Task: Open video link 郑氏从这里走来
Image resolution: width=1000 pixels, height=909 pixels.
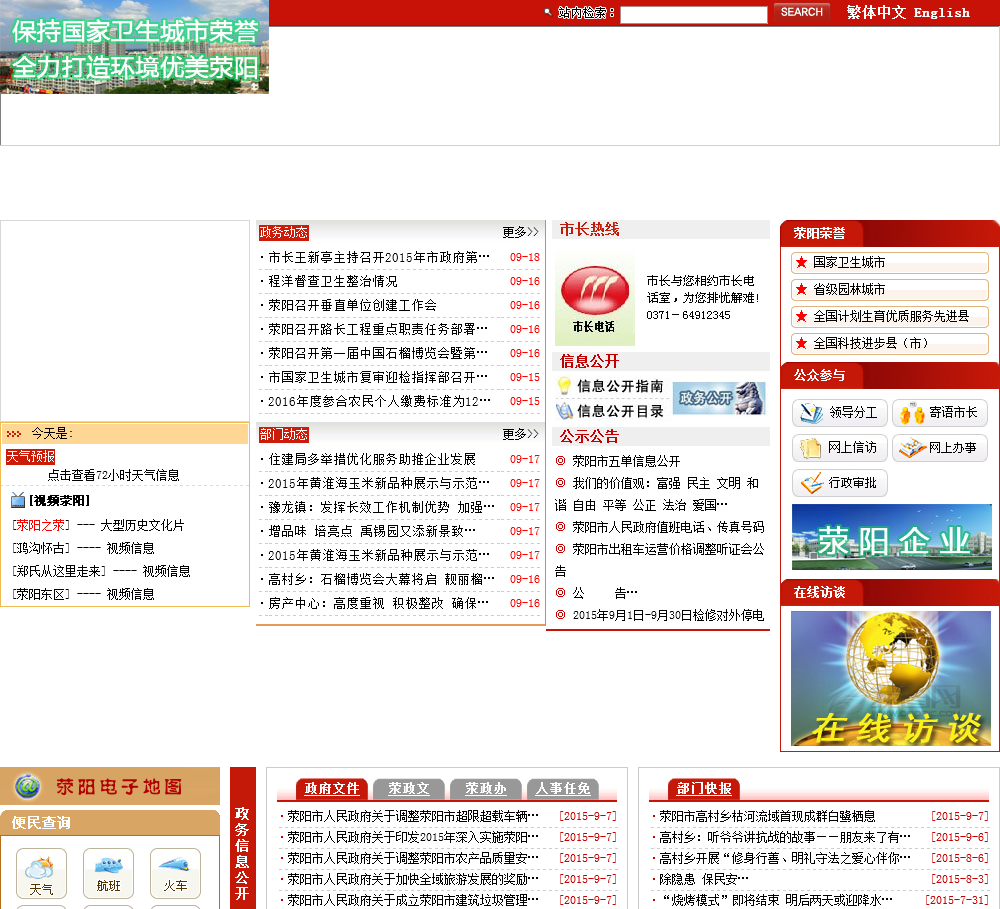Action: point(59,571)
